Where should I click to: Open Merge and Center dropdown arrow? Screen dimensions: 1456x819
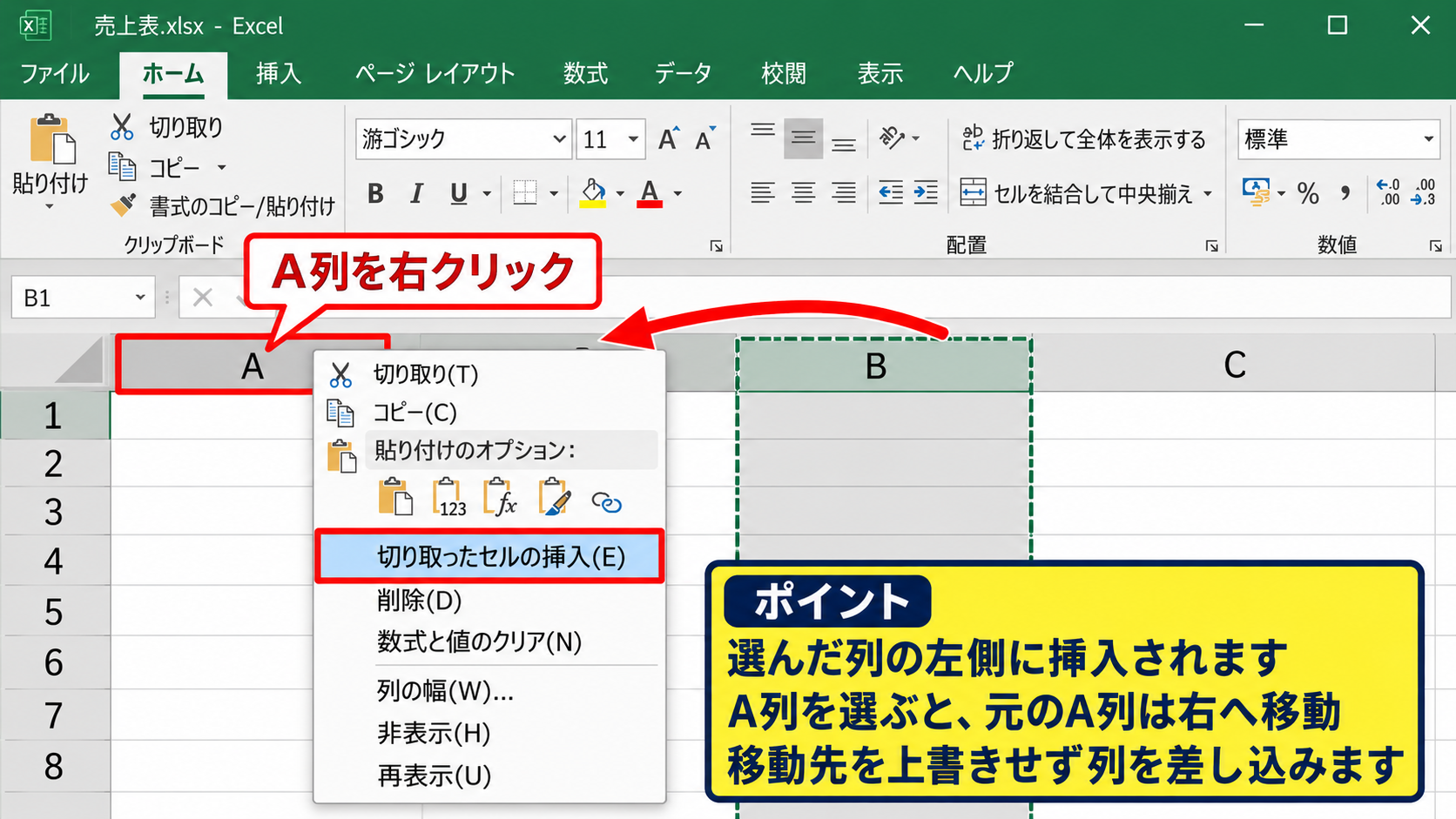1208,194
